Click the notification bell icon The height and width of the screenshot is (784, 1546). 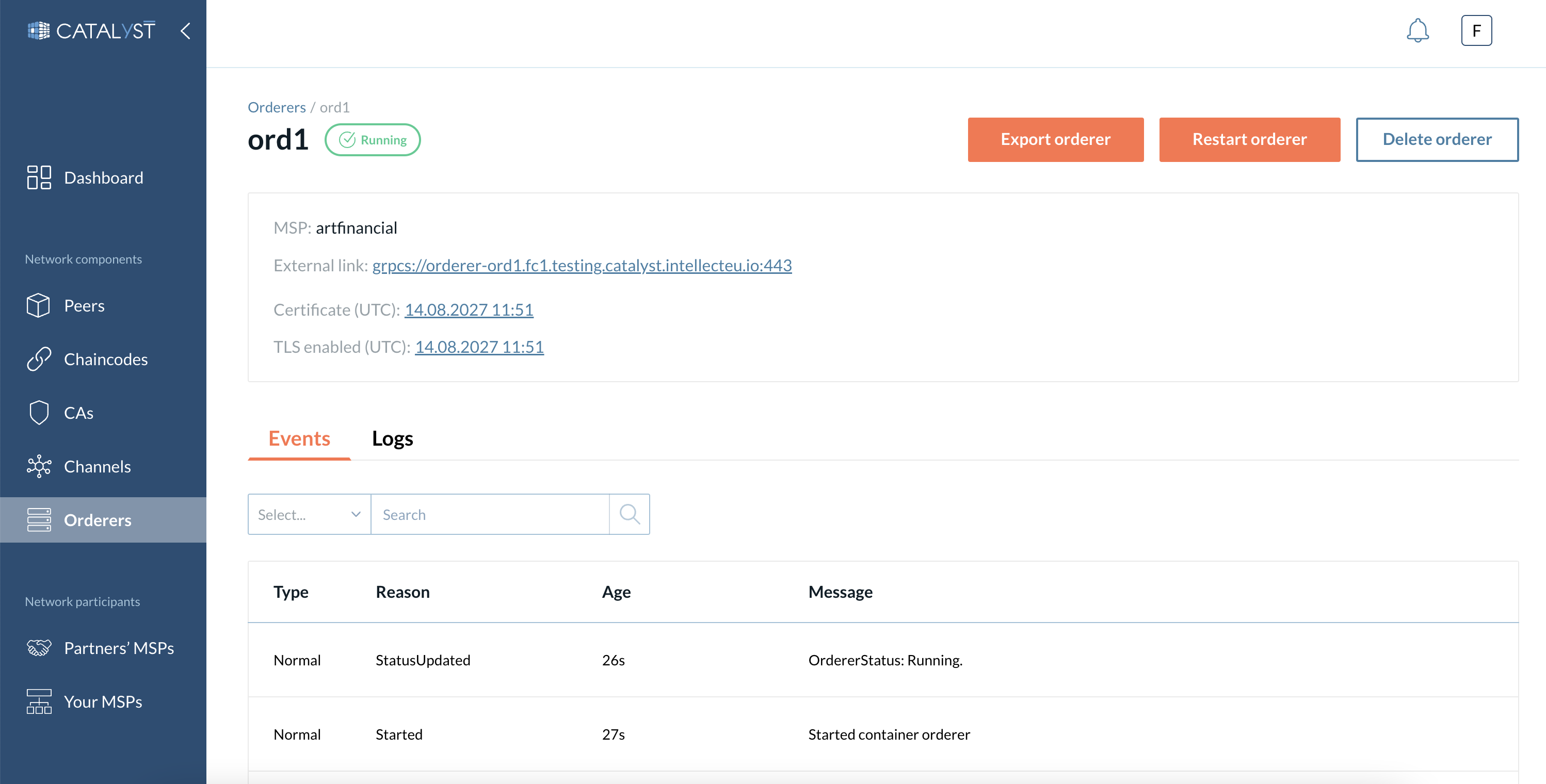(1417, 30)
